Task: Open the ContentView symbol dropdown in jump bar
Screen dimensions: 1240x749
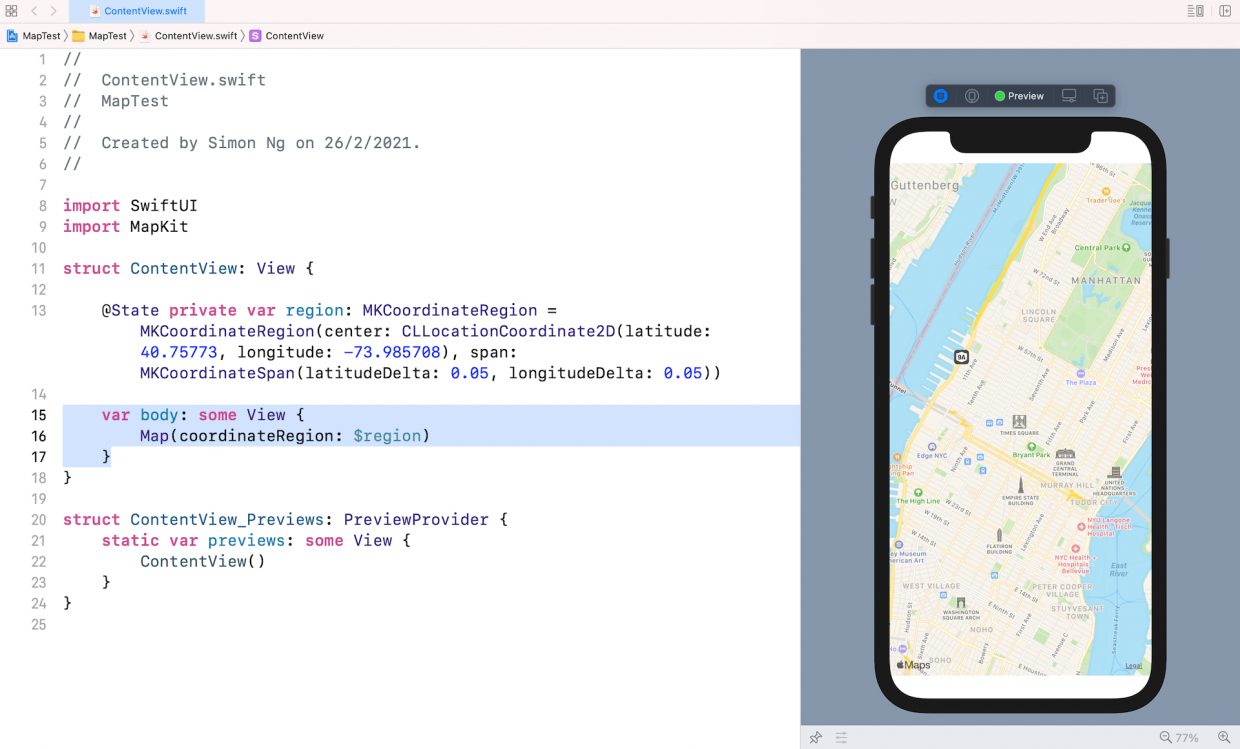Action: pyautogui.click(x=293, y=35)
